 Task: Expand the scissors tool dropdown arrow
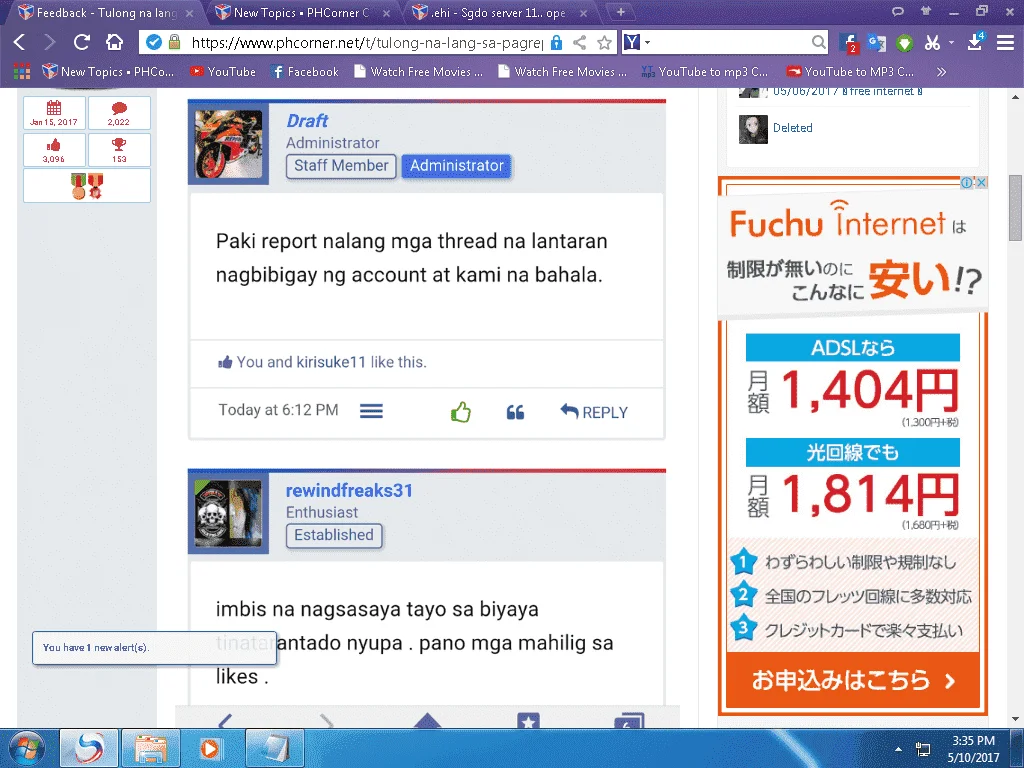(x=952, y=43)
